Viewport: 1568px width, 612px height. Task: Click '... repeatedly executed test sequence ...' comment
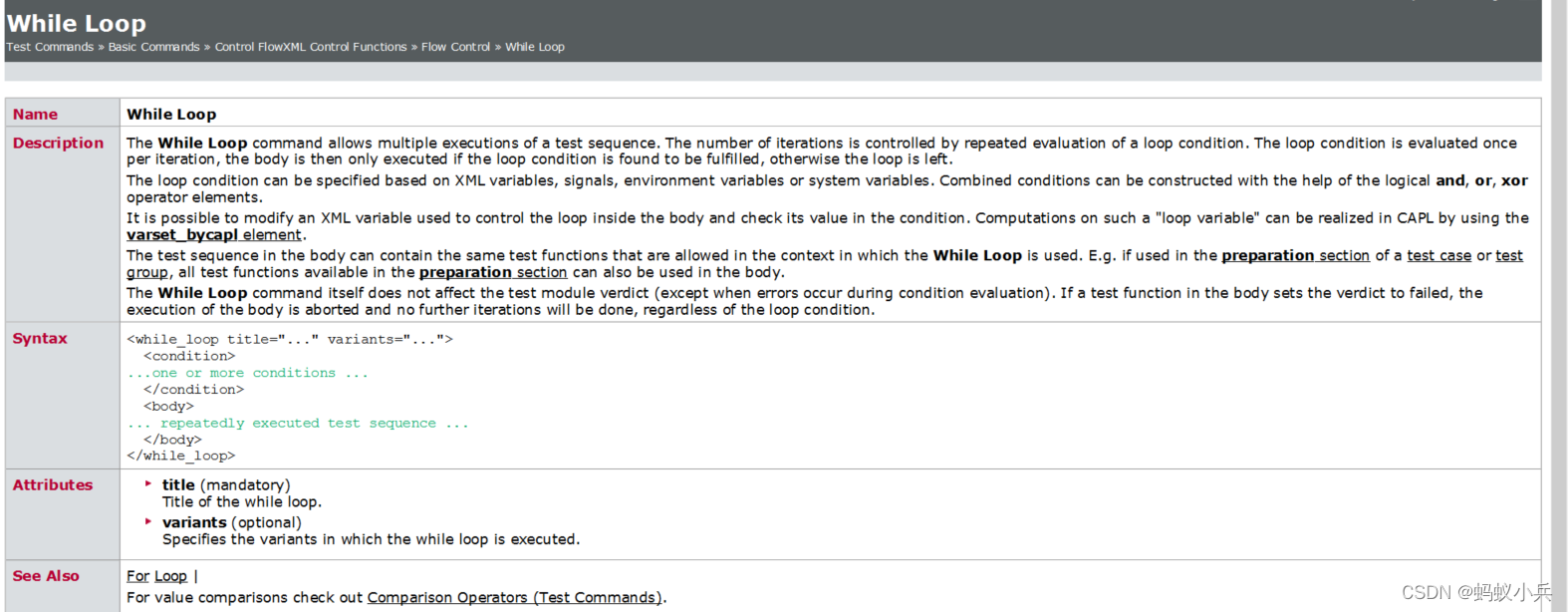pyautogui.click(x=298, y=424)
